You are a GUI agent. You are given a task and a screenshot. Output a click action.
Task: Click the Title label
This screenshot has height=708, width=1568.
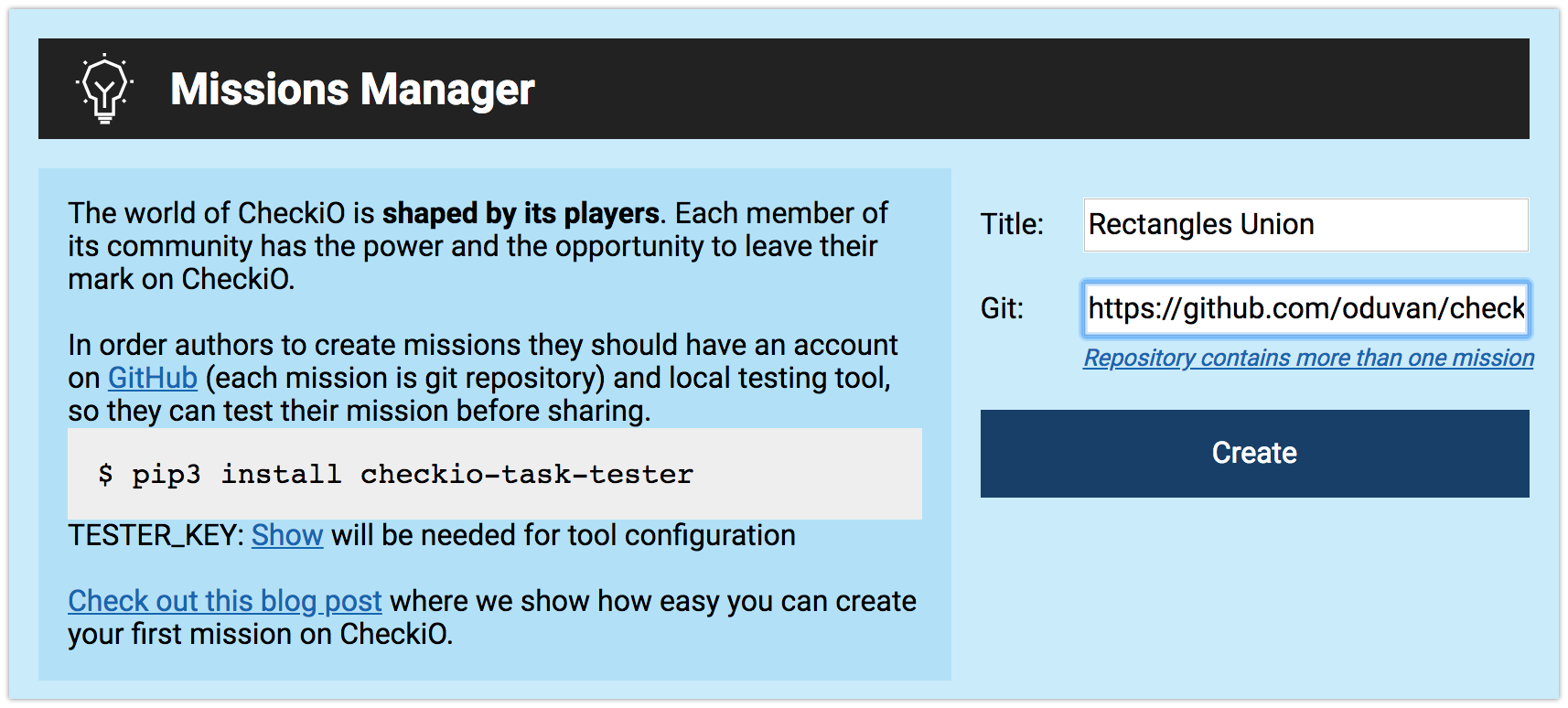coord(1012,224)
